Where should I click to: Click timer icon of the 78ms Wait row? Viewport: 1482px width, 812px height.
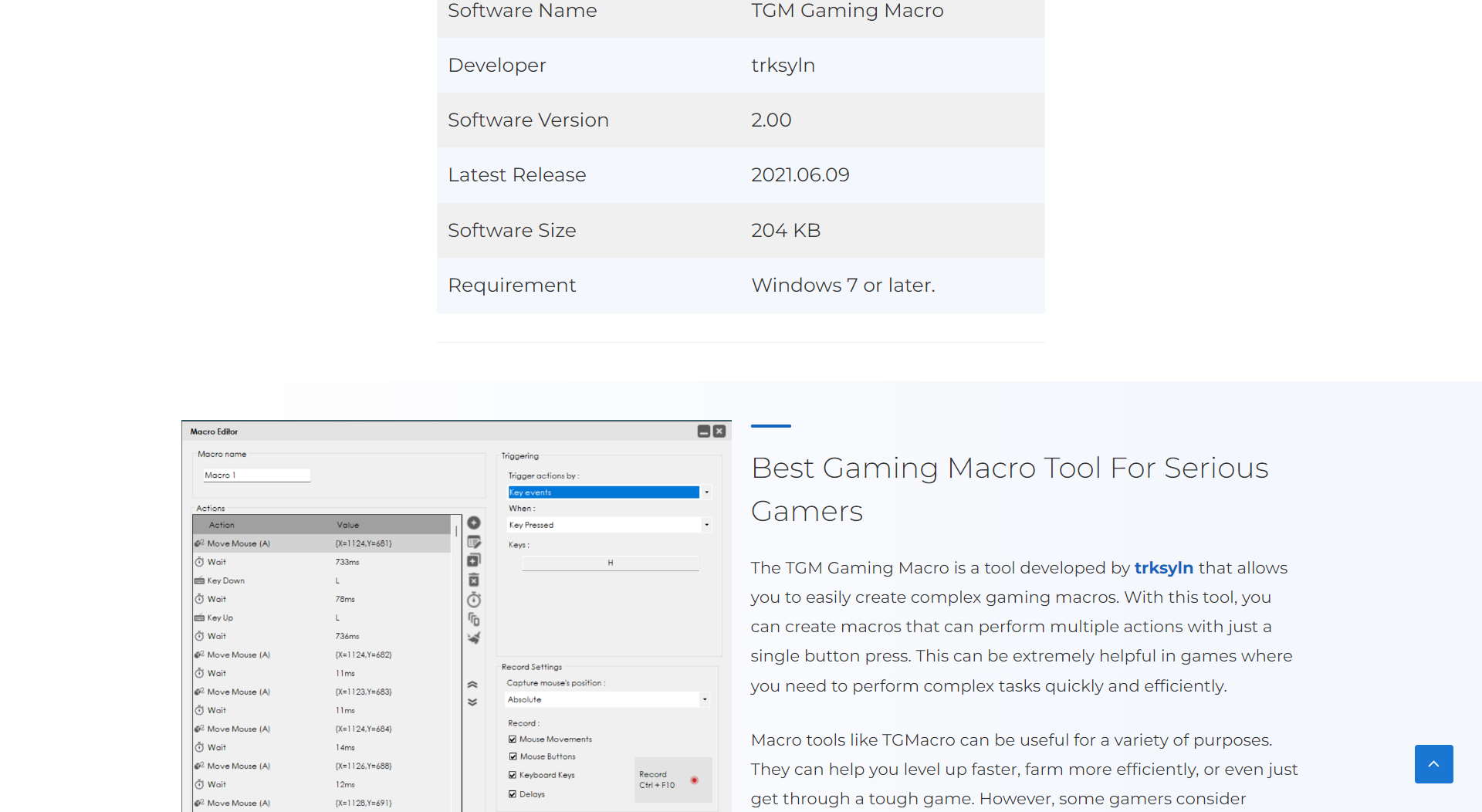tap(199, 599)
